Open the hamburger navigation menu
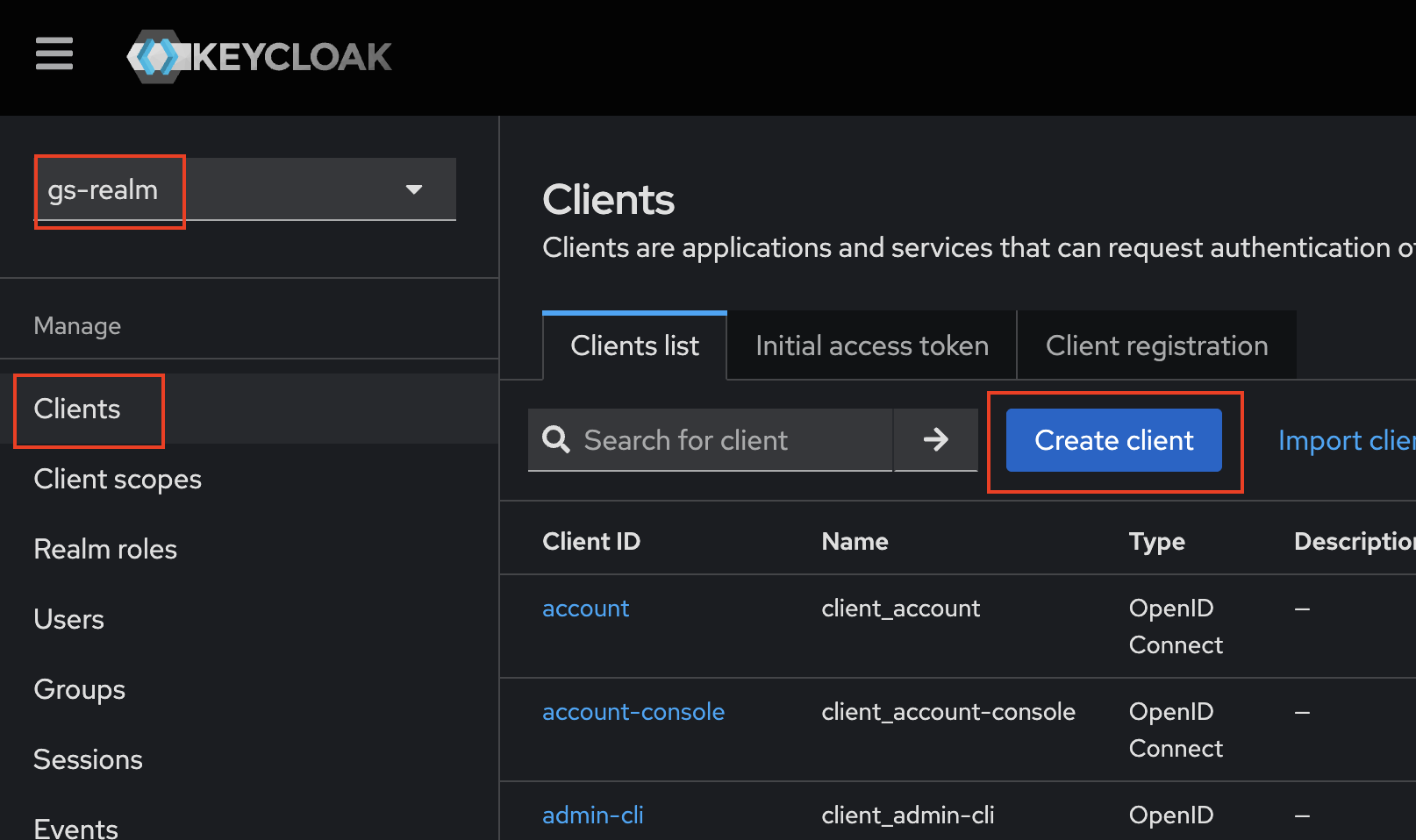 54,53
